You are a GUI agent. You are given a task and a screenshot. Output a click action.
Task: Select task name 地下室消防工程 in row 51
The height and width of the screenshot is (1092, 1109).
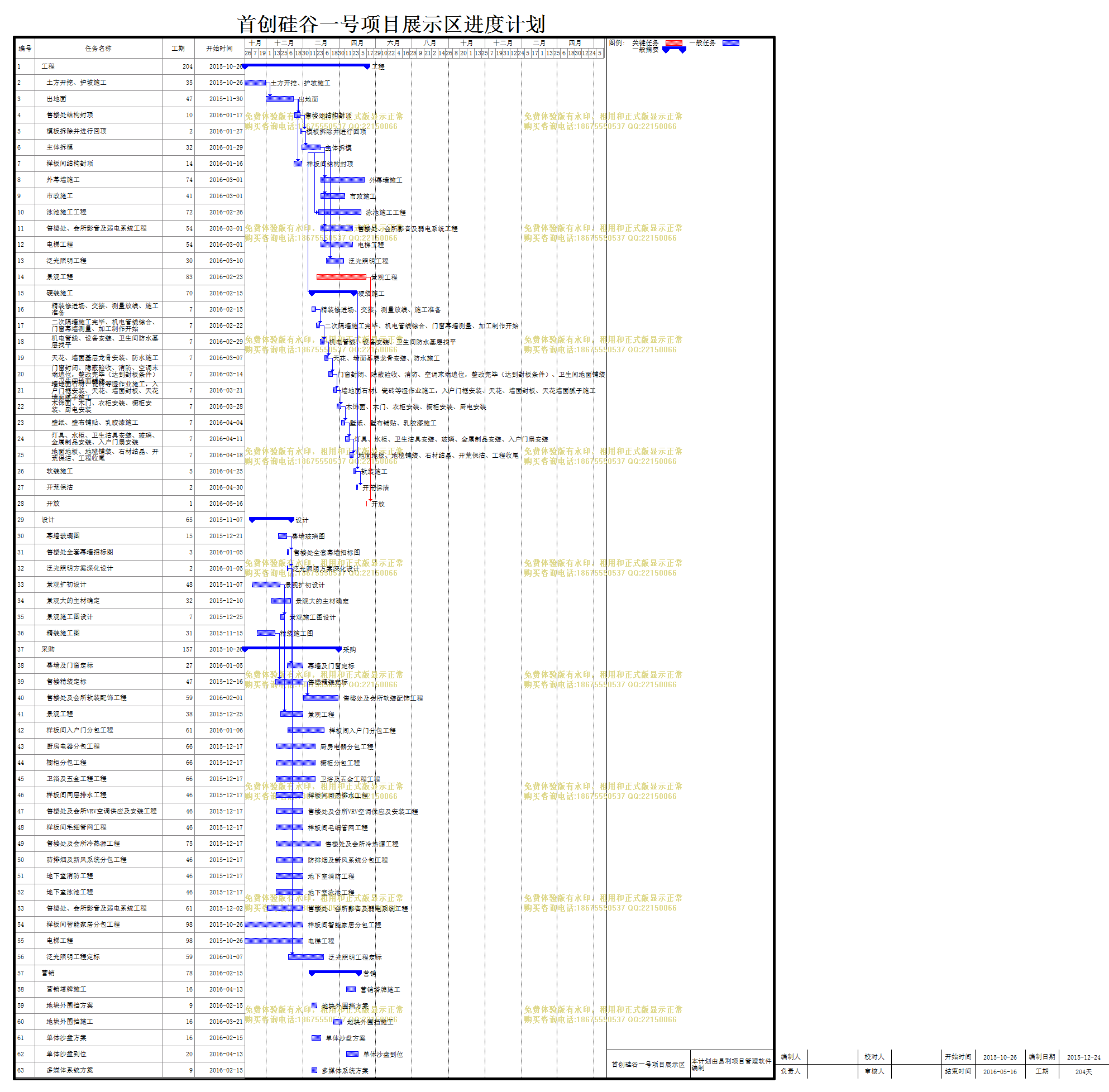coord(69,876)
